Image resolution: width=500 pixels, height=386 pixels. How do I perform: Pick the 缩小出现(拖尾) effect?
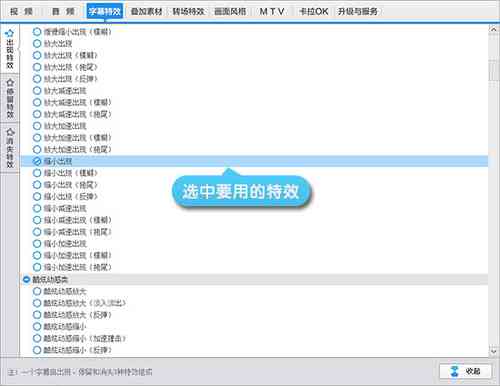point(65,185)
